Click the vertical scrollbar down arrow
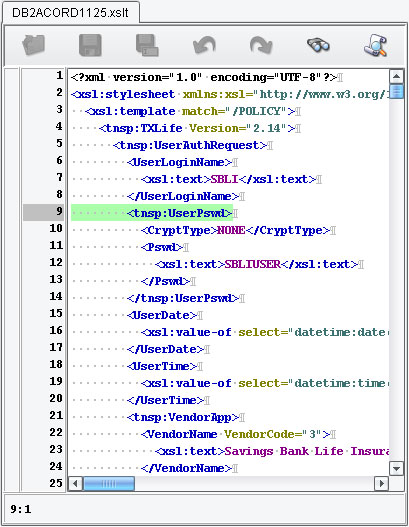Image resolution: width=409 pixels, height=527 pixels. pos(397,468)
